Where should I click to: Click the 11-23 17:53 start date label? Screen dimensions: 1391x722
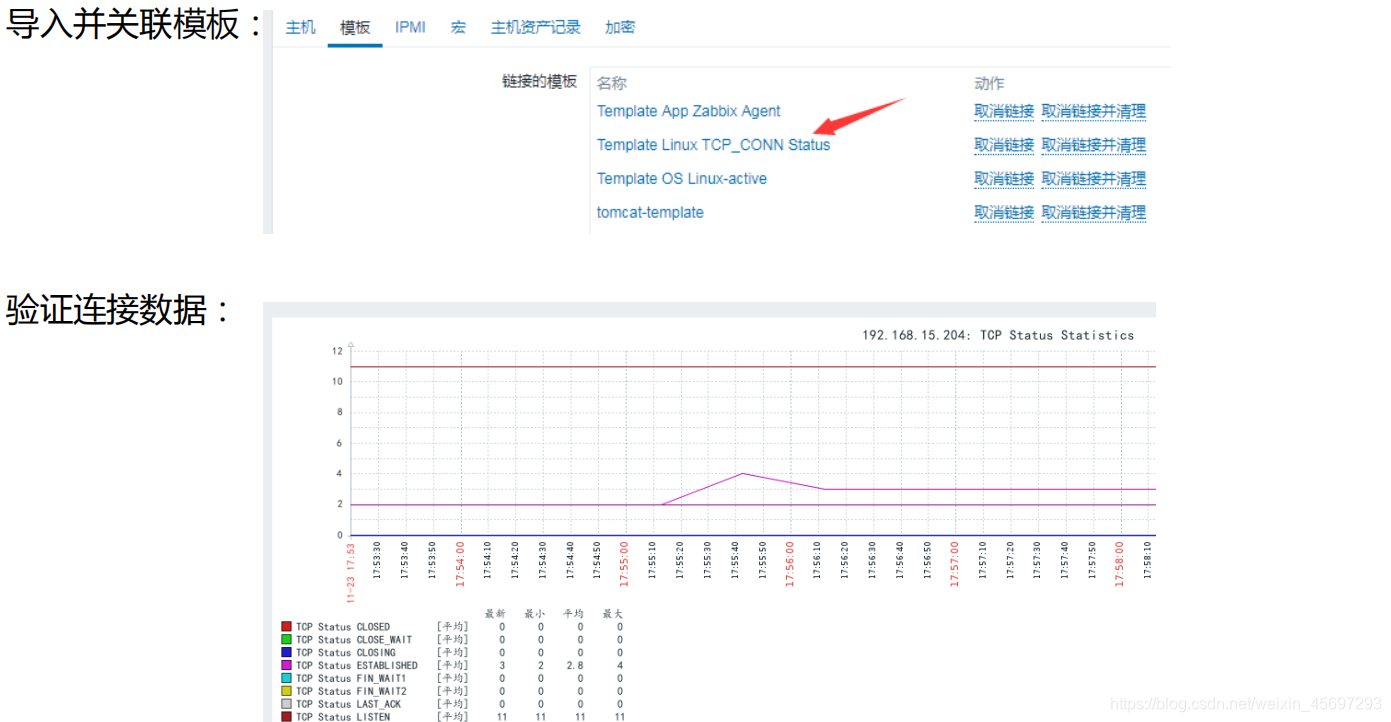coord(351,572)
